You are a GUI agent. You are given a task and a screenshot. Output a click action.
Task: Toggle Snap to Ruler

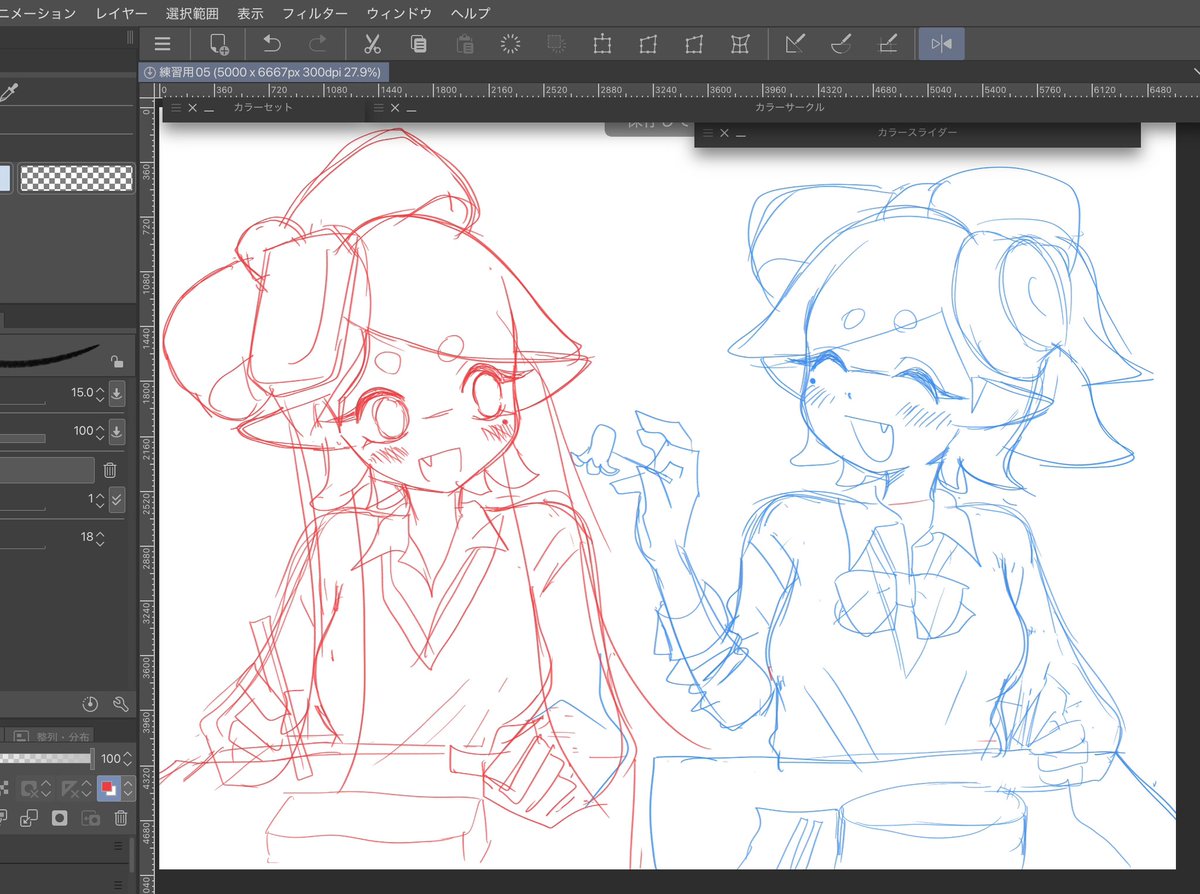point(795,43)
